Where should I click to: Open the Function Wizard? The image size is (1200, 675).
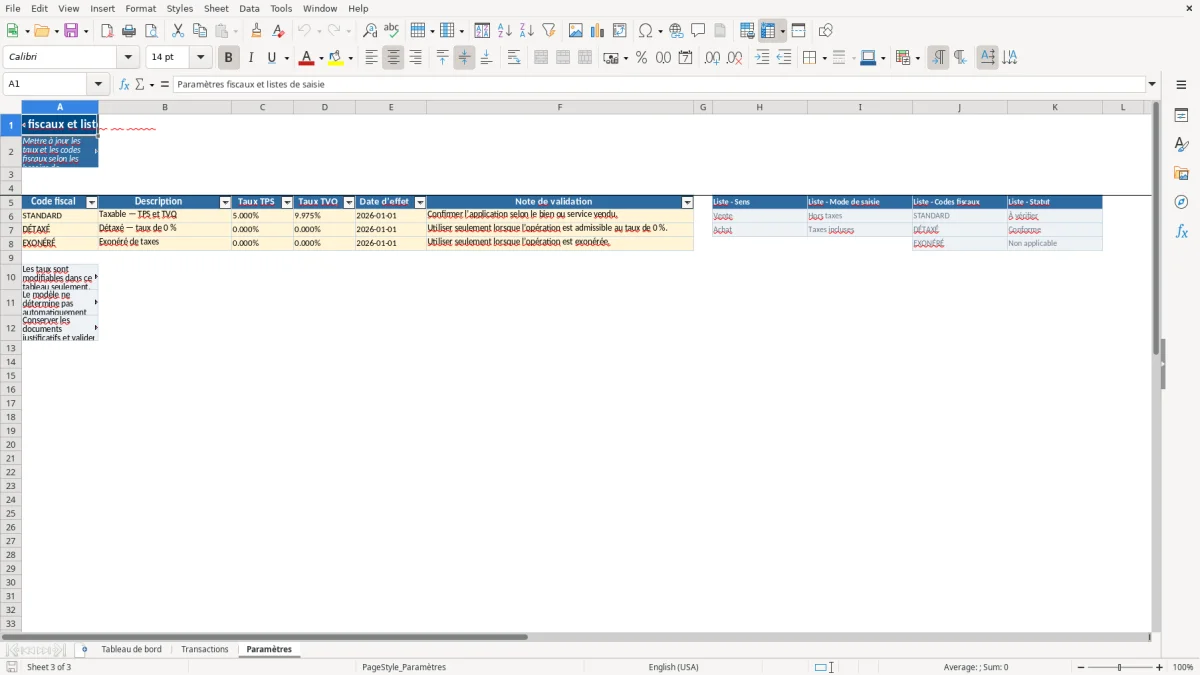point(124,84)
